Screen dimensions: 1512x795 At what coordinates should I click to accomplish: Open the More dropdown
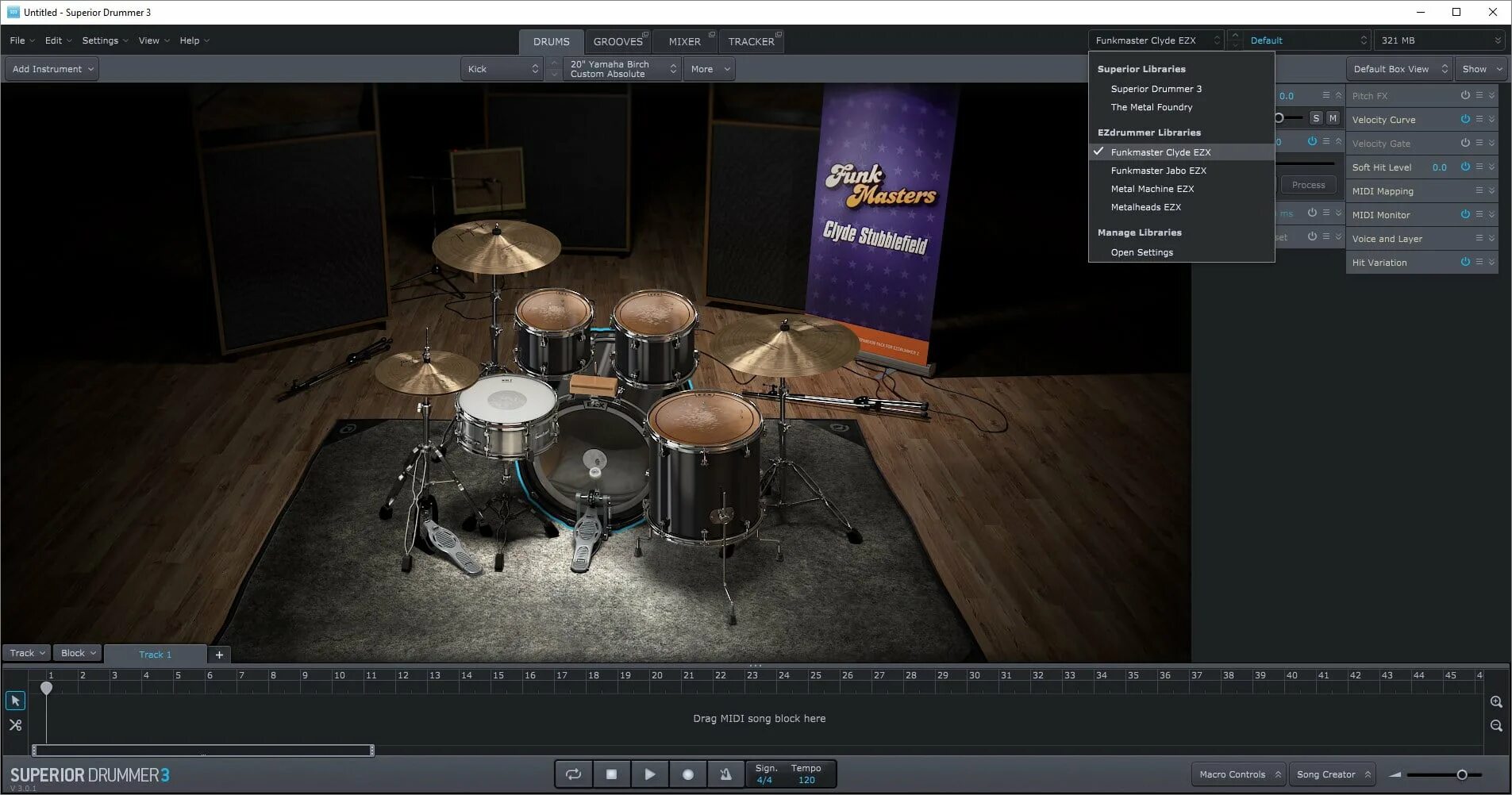(x=709, y=69)
